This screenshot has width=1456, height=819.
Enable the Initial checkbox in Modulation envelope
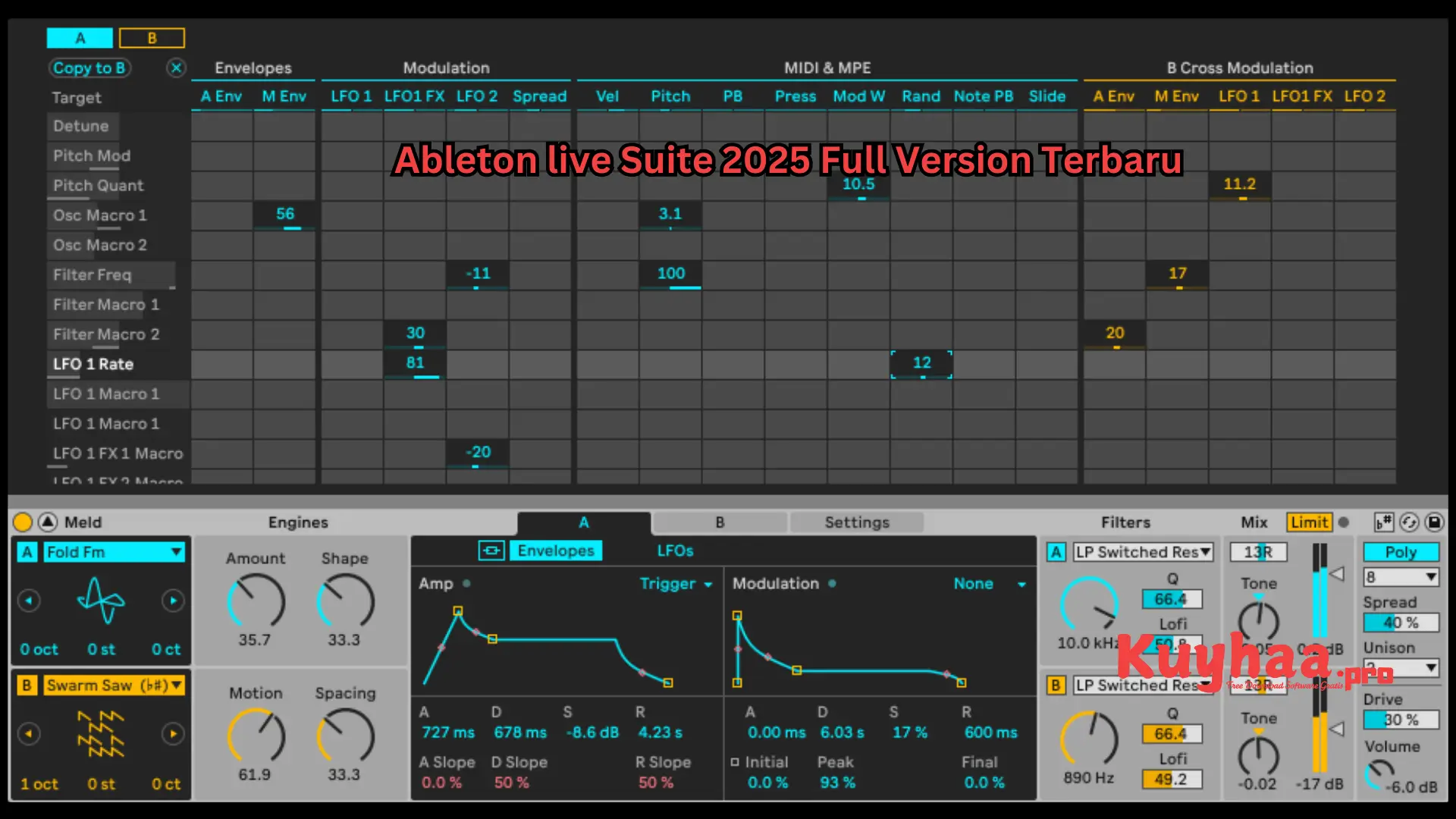734,762
